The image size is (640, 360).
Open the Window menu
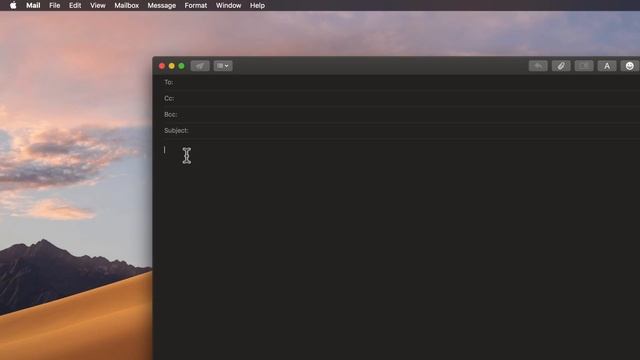pos(228,5)
